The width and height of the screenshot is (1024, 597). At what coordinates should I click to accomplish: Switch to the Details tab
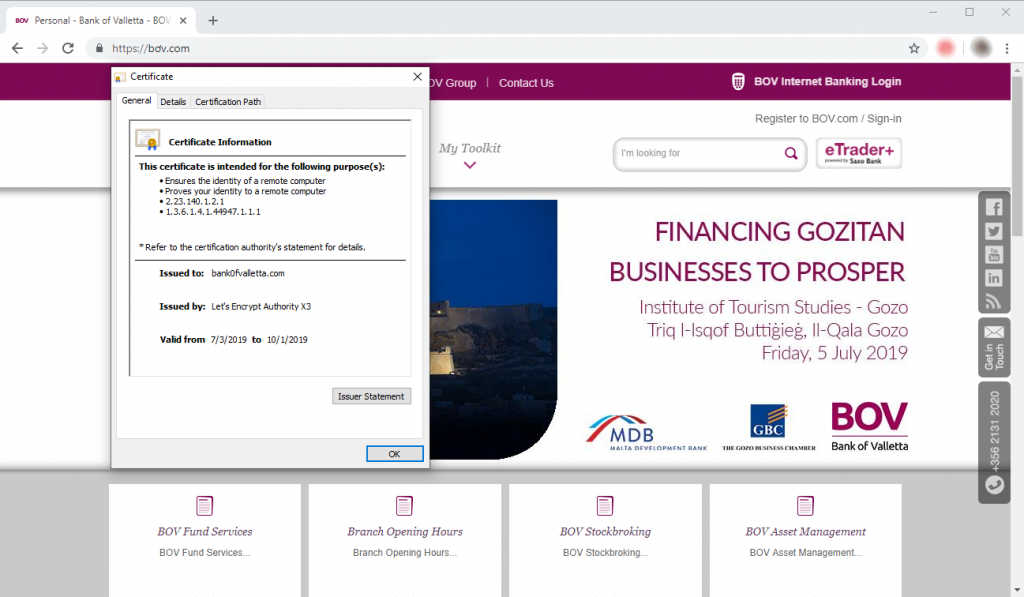pos(173,102)
